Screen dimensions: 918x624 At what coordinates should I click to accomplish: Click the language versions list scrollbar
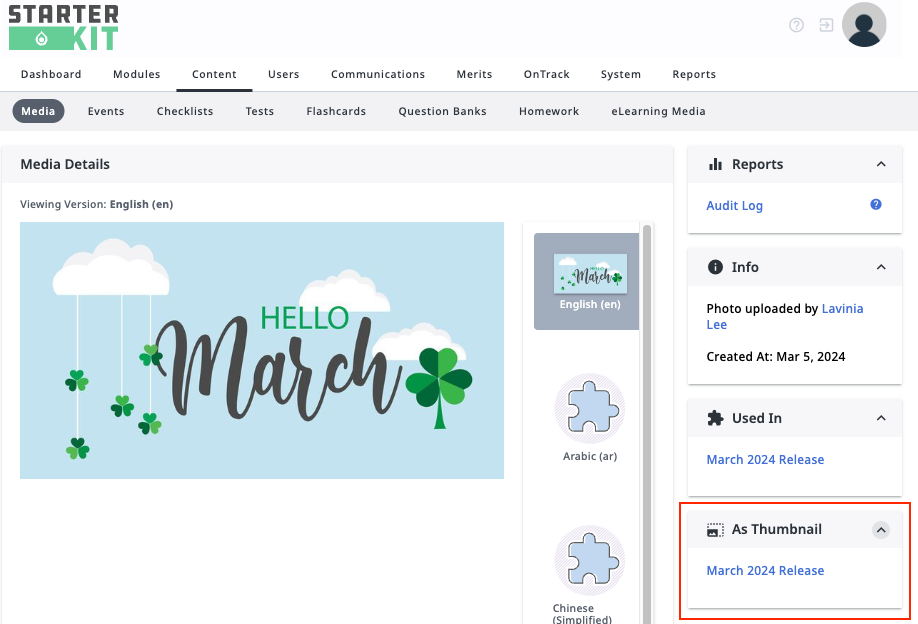(x=647, y=424)
